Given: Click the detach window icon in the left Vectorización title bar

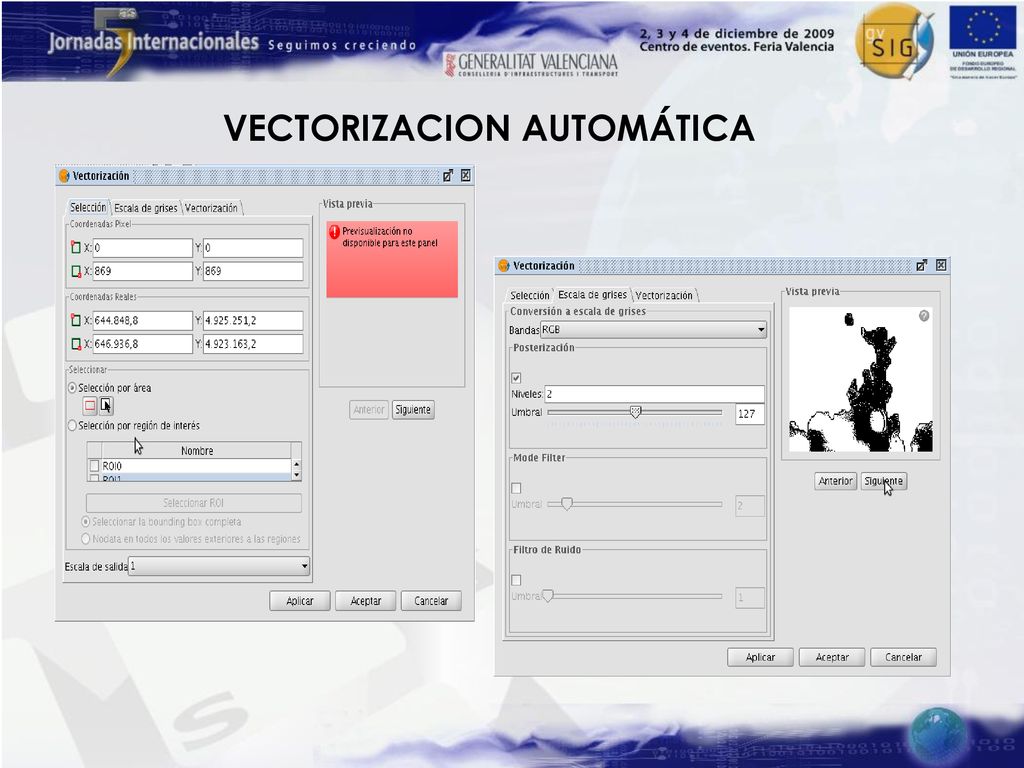Looking at the screenshot, I should coord(448,176).
